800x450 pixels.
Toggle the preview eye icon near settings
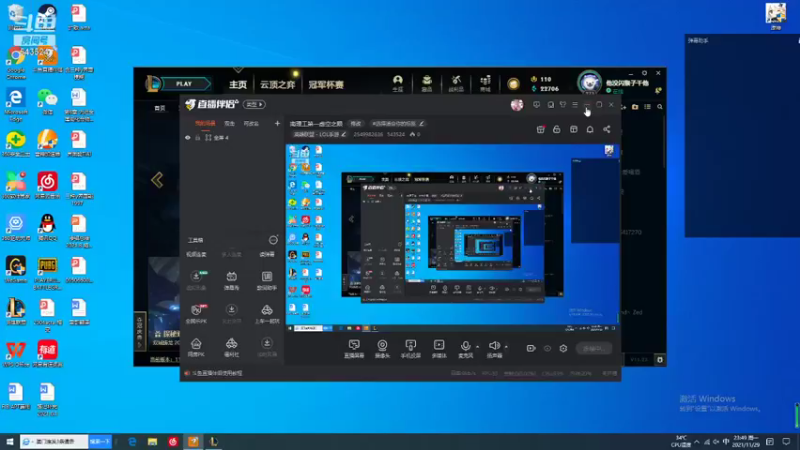[x=547, y=348]
